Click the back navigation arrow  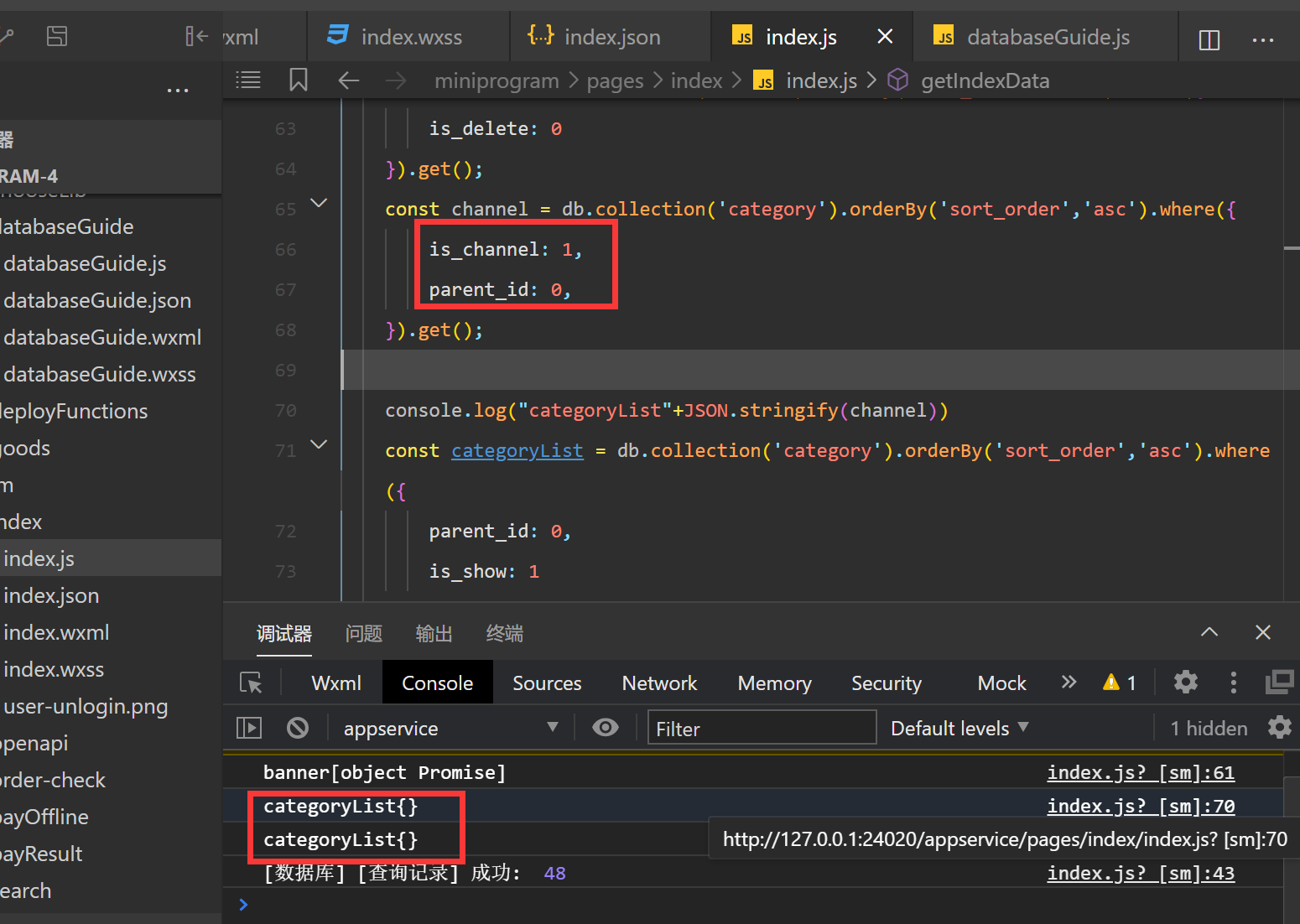point(348,80)
